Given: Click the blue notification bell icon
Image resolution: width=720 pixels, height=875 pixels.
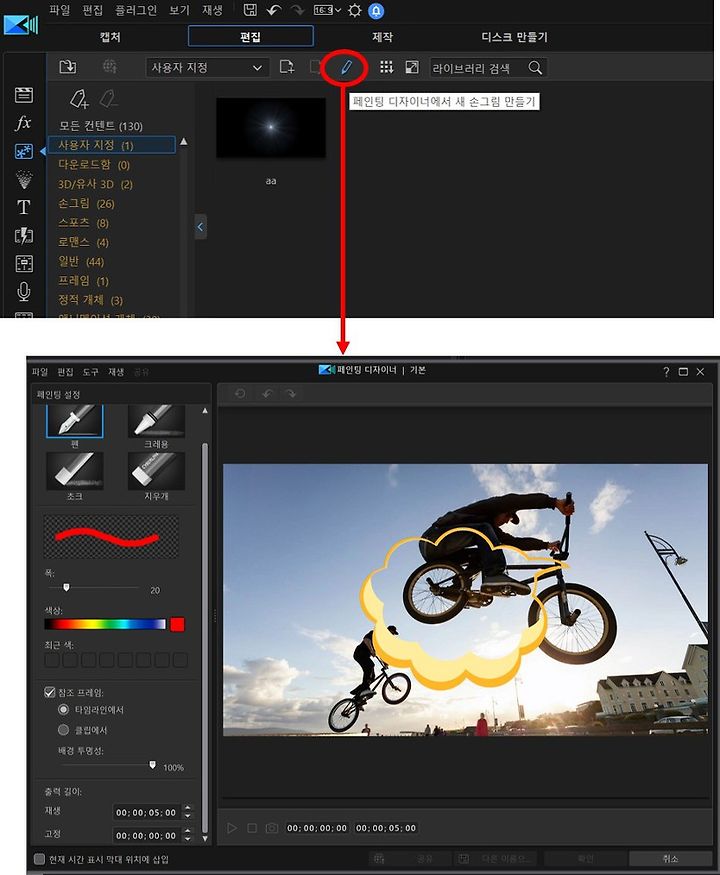Looking at the screenshot, I should [x=377, y=10].
